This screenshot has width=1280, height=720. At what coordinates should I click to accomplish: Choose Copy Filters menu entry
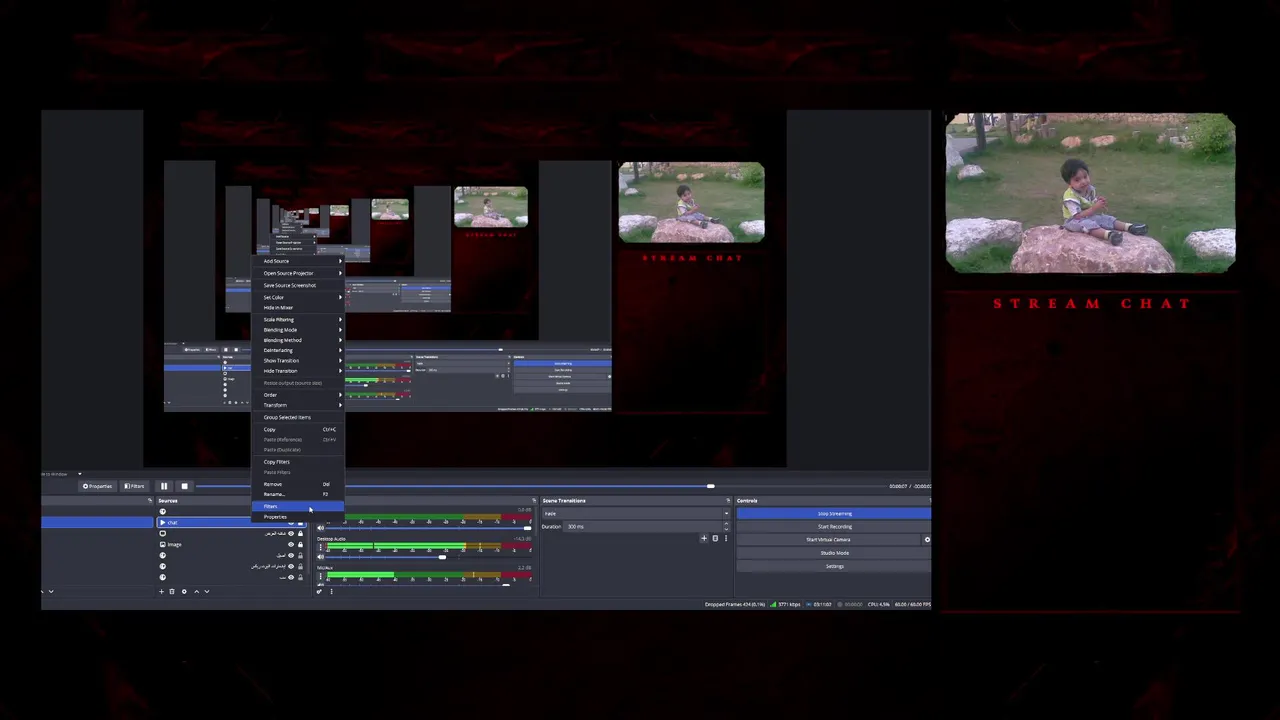coord(298,462)
